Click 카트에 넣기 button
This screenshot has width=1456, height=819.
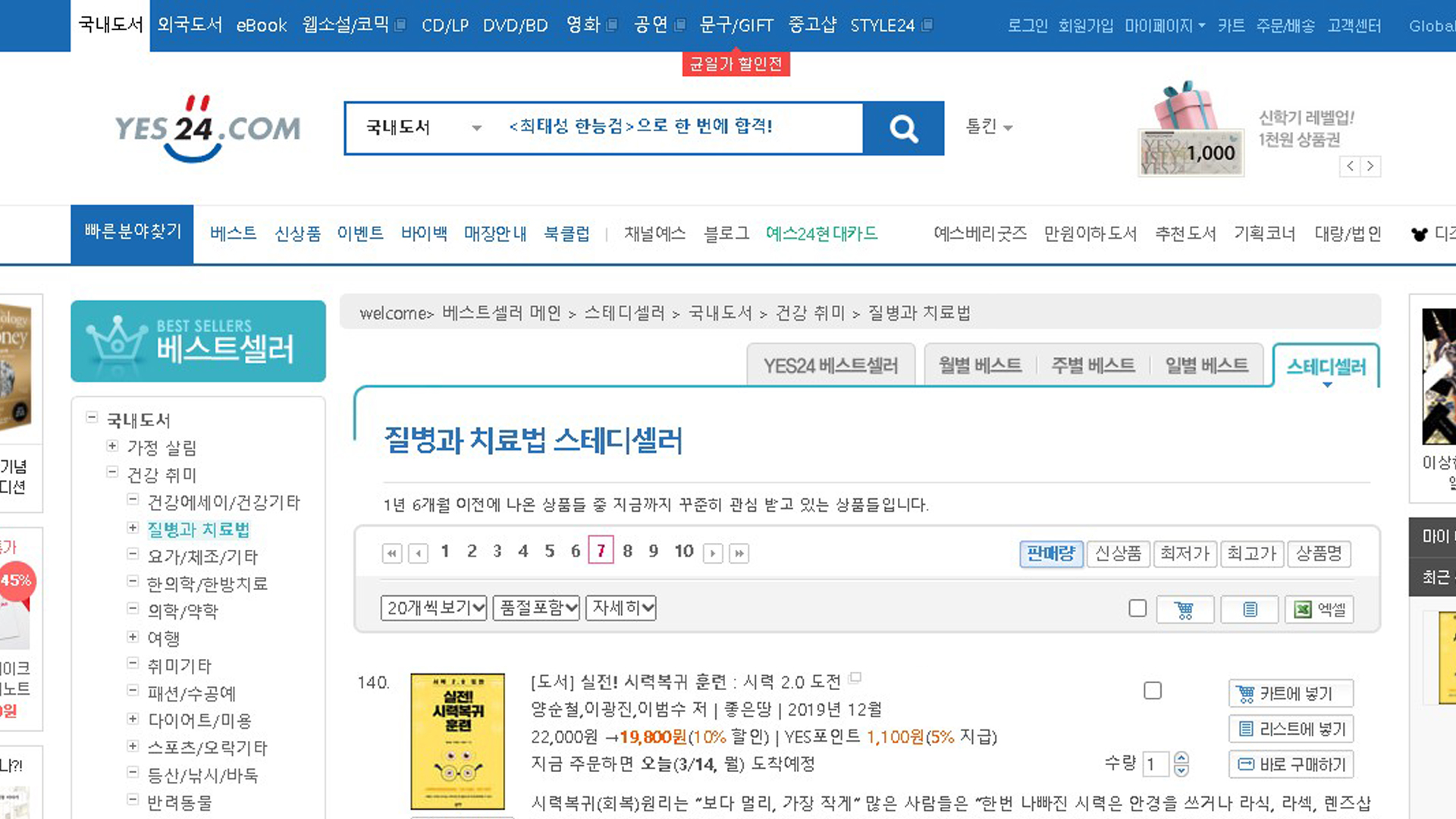1291,693
